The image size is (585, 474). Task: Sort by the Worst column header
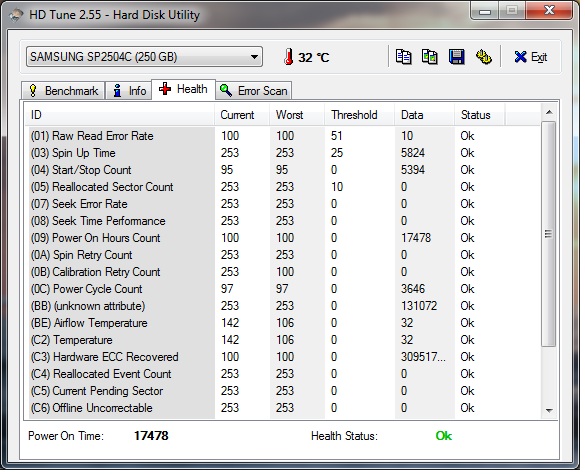(297, 115)
